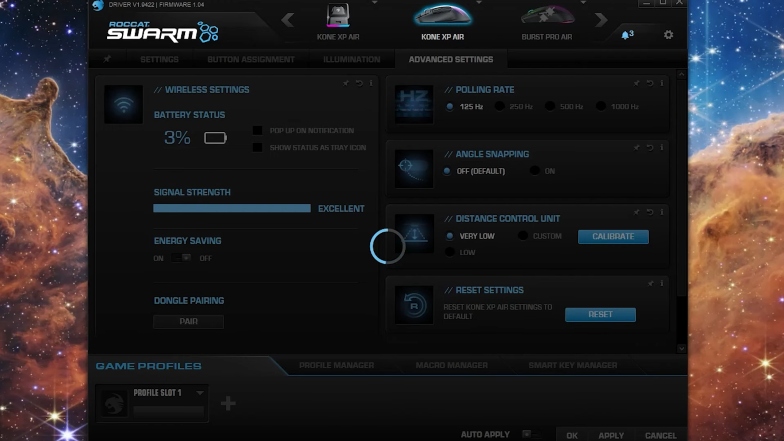This screenshot has width=784, height=441.
Task: Pin the Wireless Settings panel
Action: [346, 83]
